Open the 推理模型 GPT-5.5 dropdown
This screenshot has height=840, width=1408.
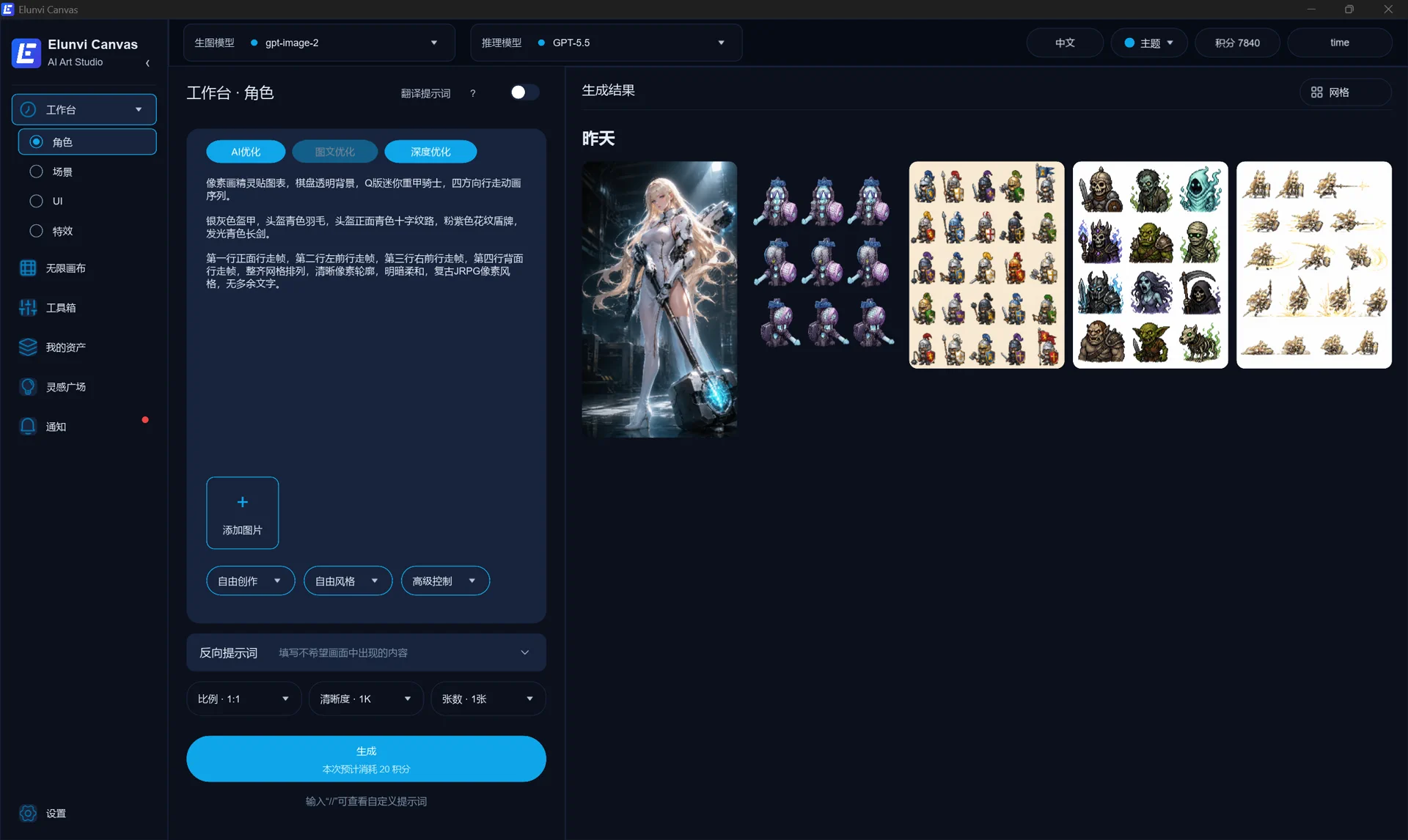[606, 43]
